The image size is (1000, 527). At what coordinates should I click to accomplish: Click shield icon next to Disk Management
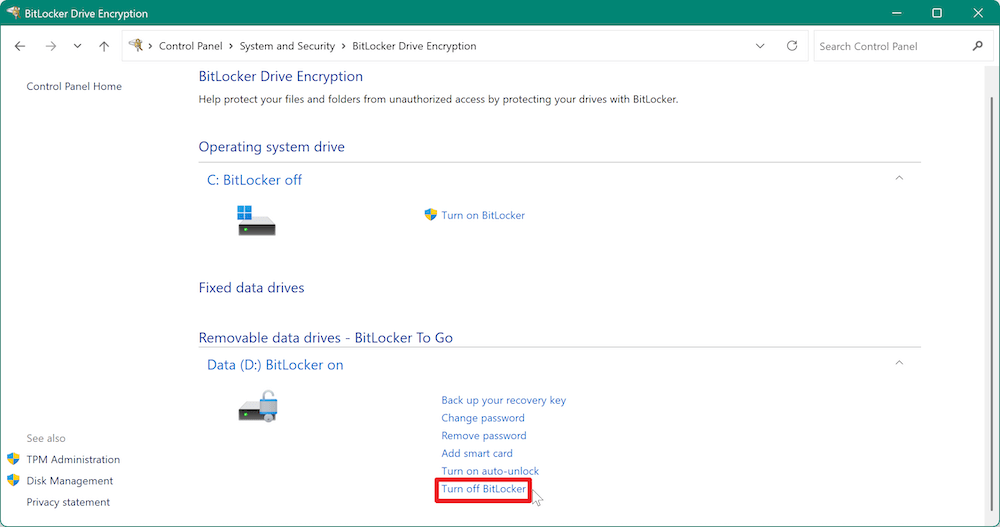[13, 480]
